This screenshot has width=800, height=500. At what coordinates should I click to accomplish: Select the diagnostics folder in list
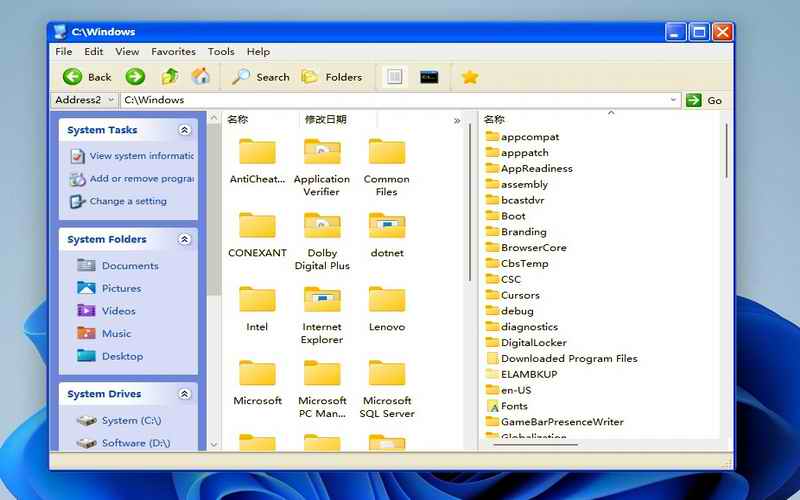521,327
